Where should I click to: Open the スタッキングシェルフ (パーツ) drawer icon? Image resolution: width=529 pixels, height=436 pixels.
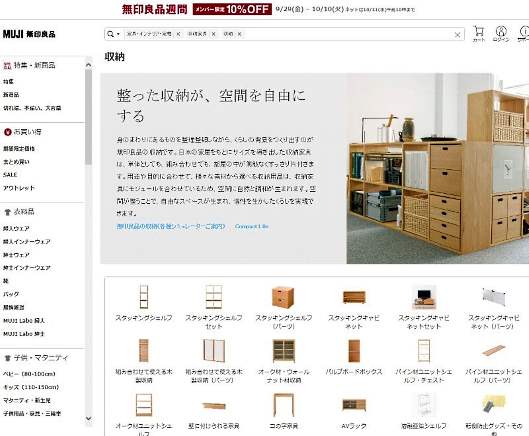[x=283, y=297]
